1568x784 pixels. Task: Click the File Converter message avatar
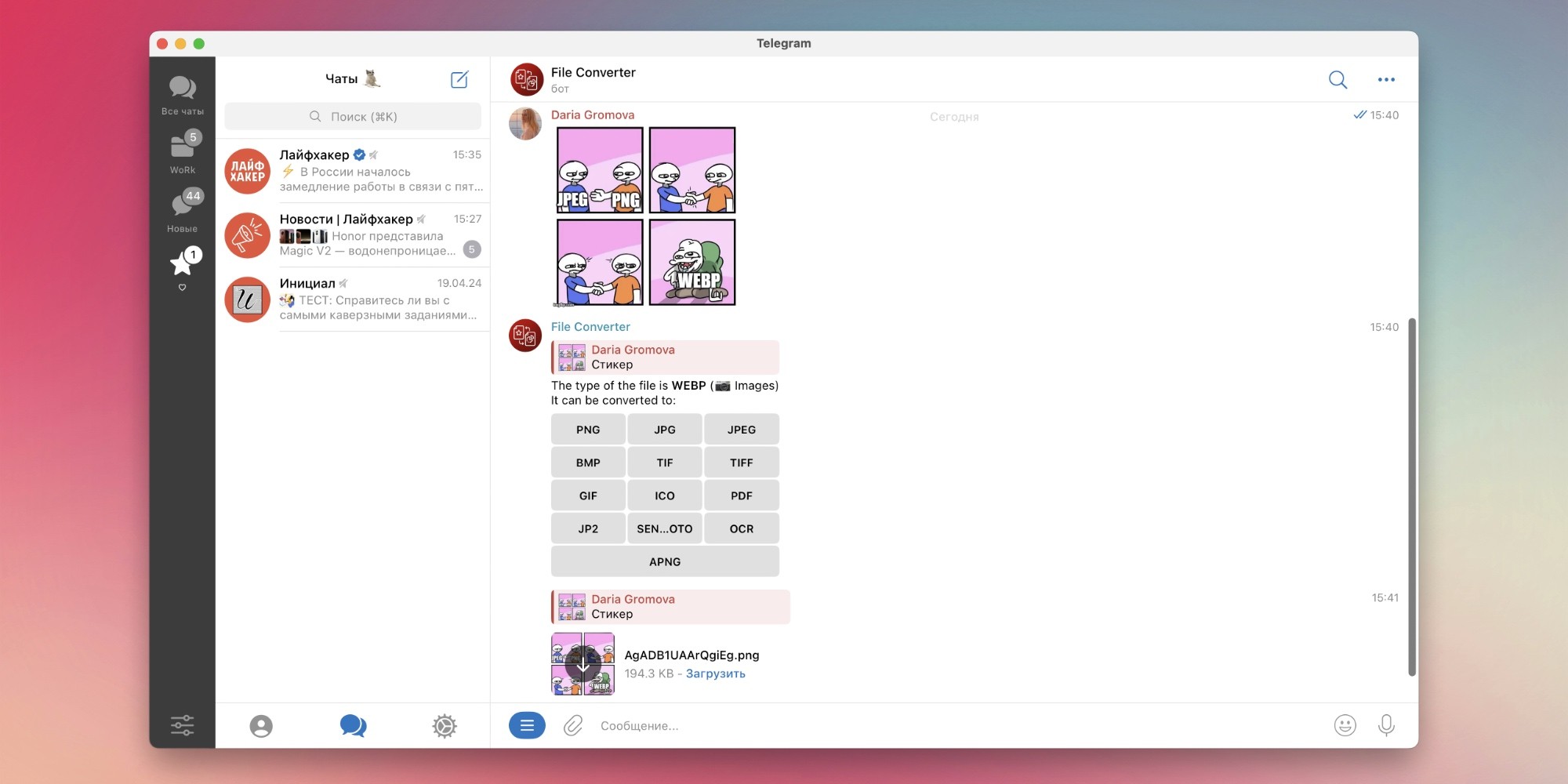tap(525, 336)
